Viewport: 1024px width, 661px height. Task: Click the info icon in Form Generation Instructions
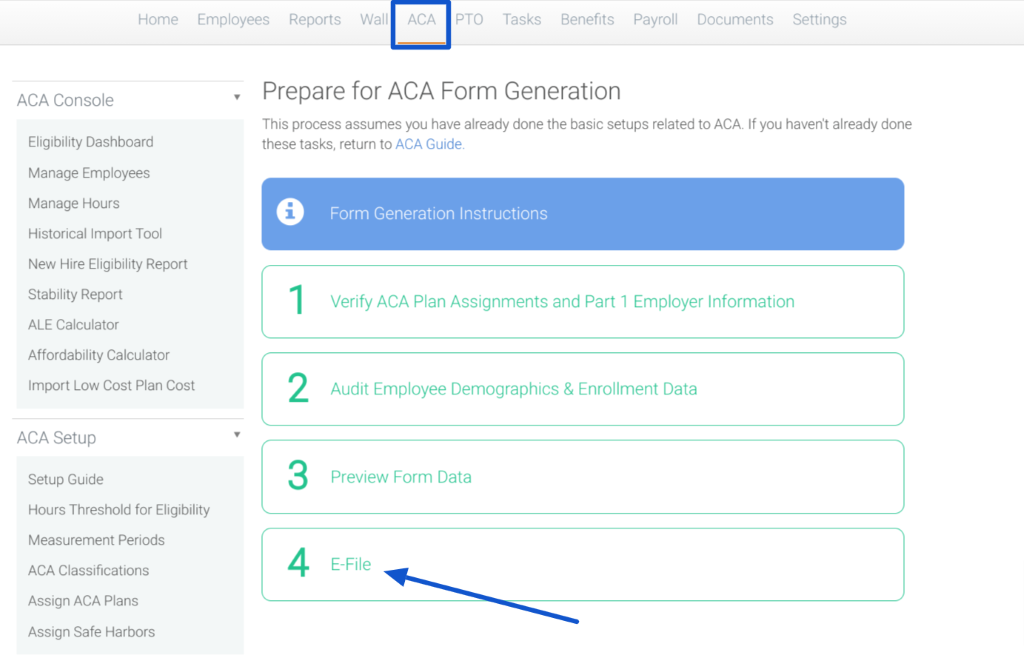coord(290,212)
